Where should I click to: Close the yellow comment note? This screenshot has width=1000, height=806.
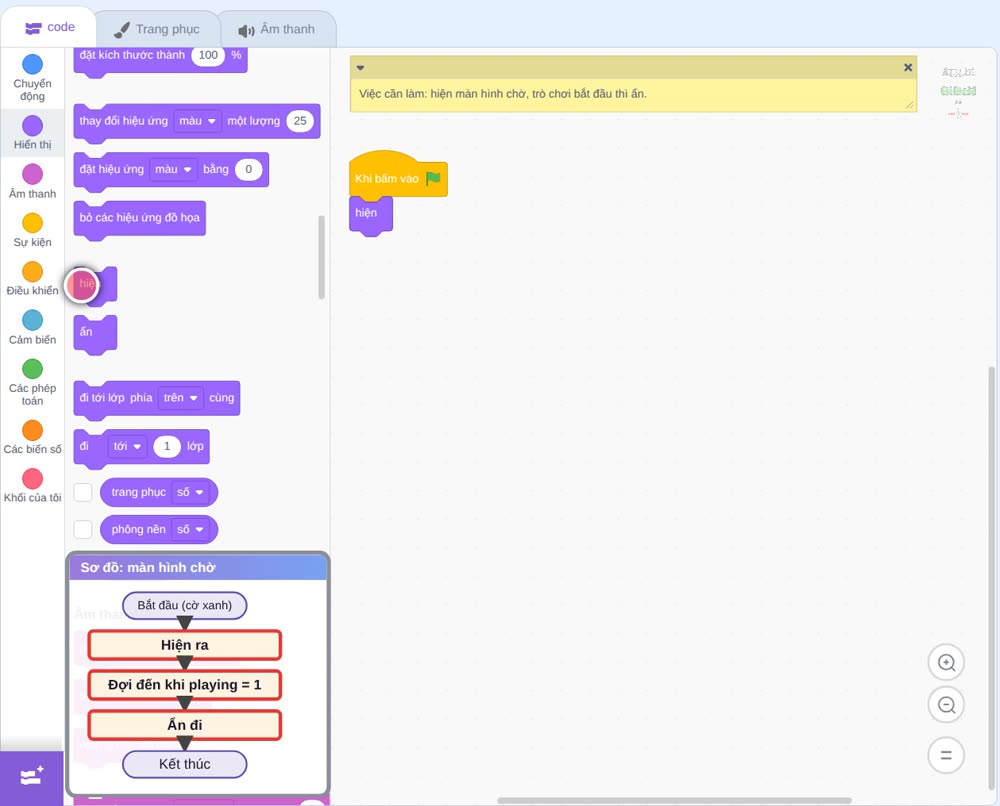(908, 68)
